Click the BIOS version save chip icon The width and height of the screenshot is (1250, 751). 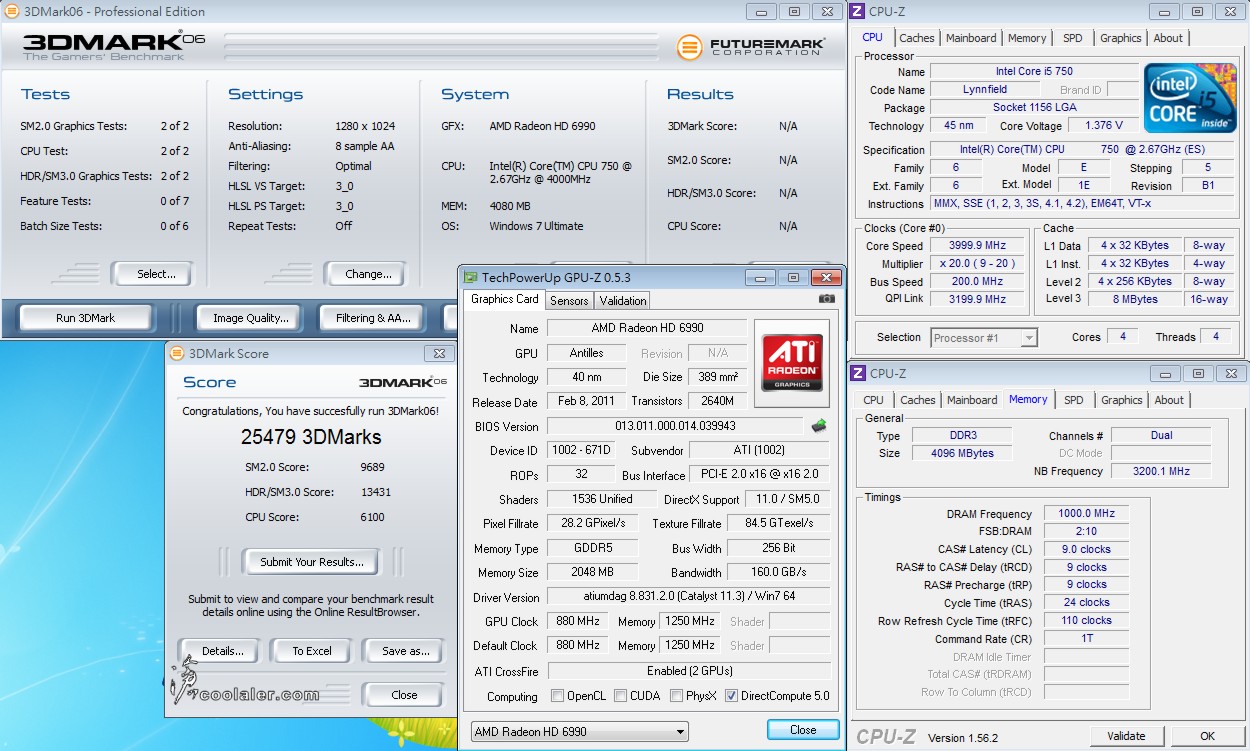click(x=819, y=426)
